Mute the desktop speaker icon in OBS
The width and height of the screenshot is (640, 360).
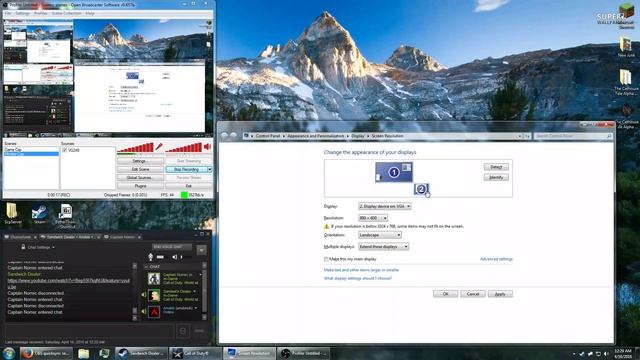tap(208, 147)
